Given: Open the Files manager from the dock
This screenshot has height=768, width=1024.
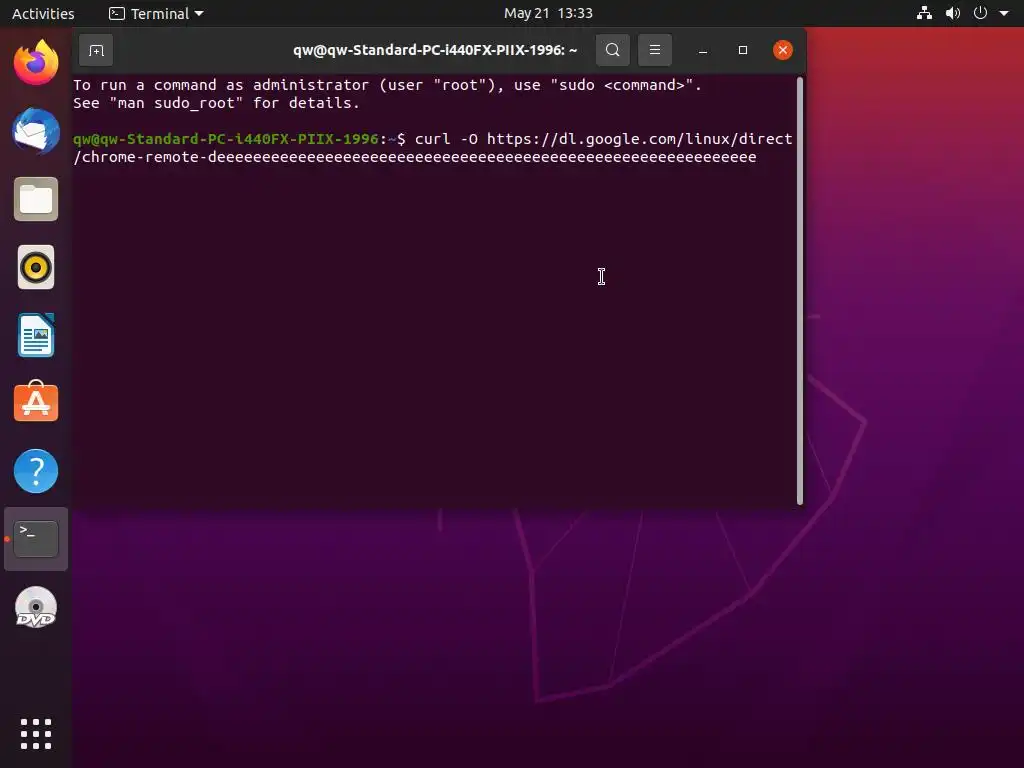Looking at the screenshot, I should pyautogui.click(x=36, y=199).
